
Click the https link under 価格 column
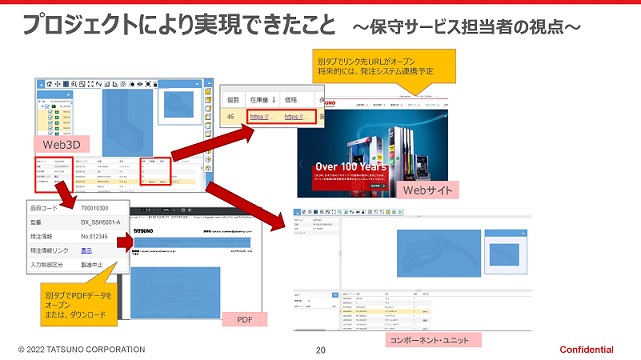point(296,117)
